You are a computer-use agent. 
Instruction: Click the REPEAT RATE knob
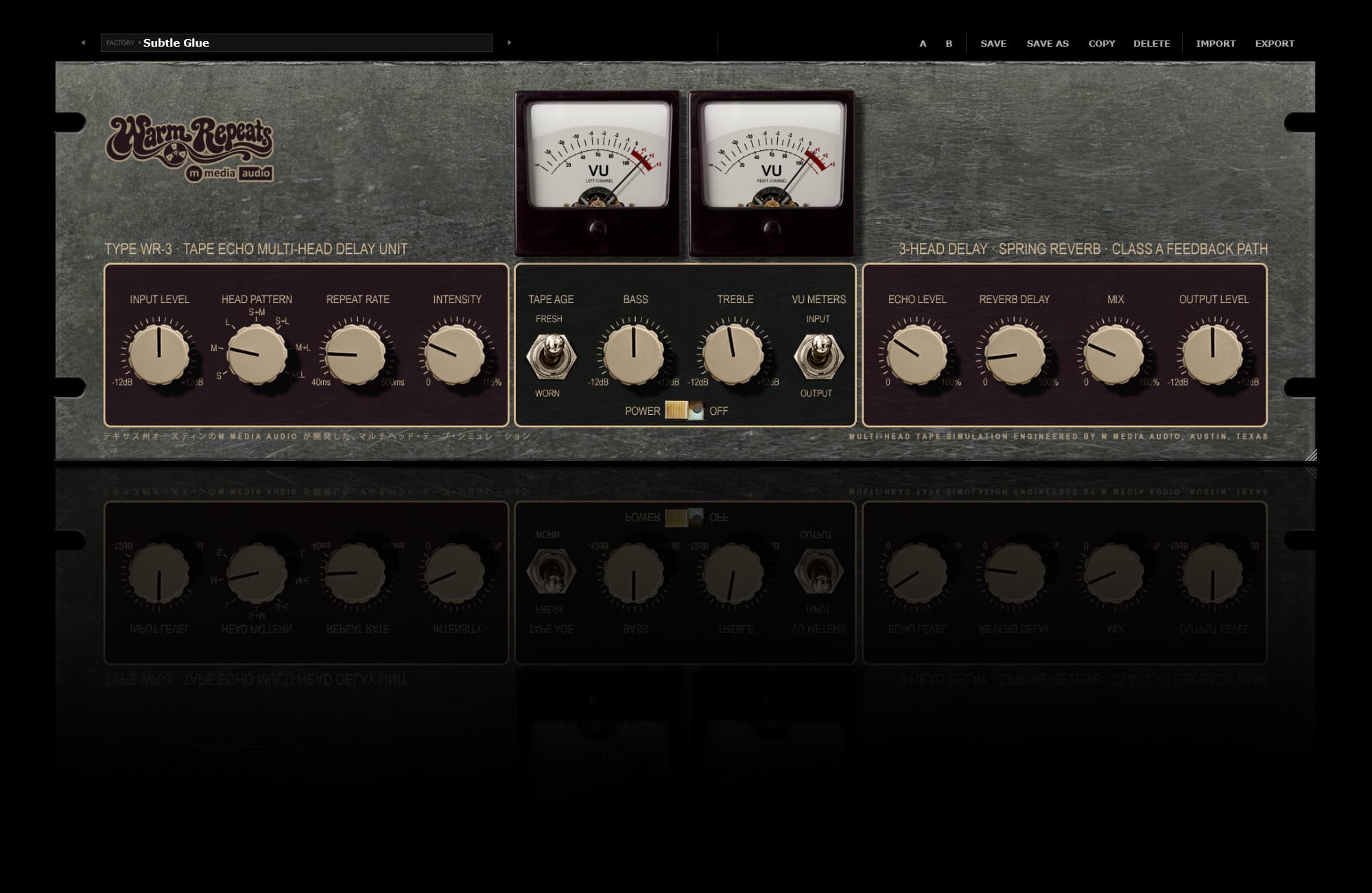click(x=355, y=354)
